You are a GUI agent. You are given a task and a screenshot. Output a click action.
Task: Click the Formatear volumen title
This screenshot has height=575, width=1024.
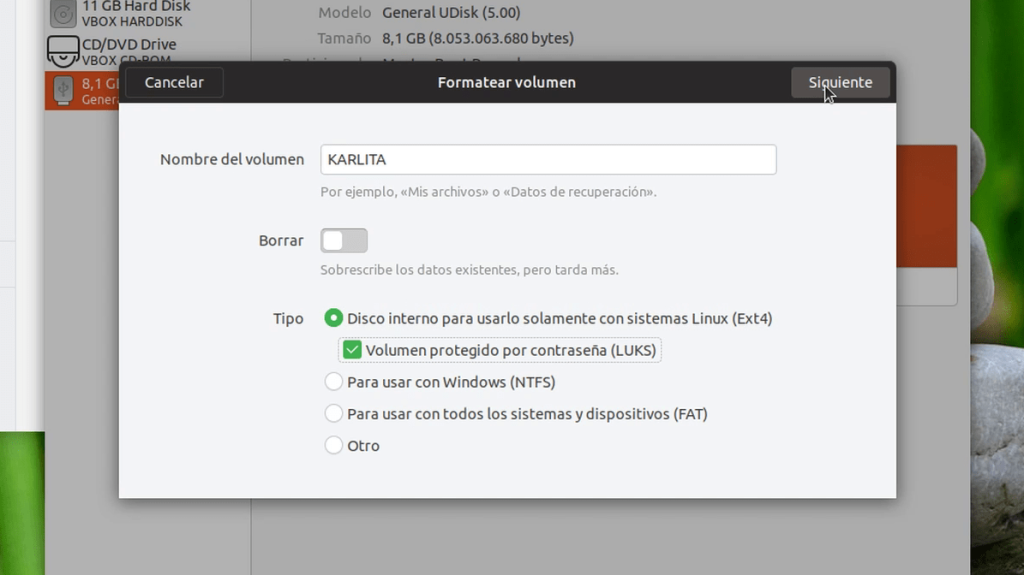tap(507, 82)
